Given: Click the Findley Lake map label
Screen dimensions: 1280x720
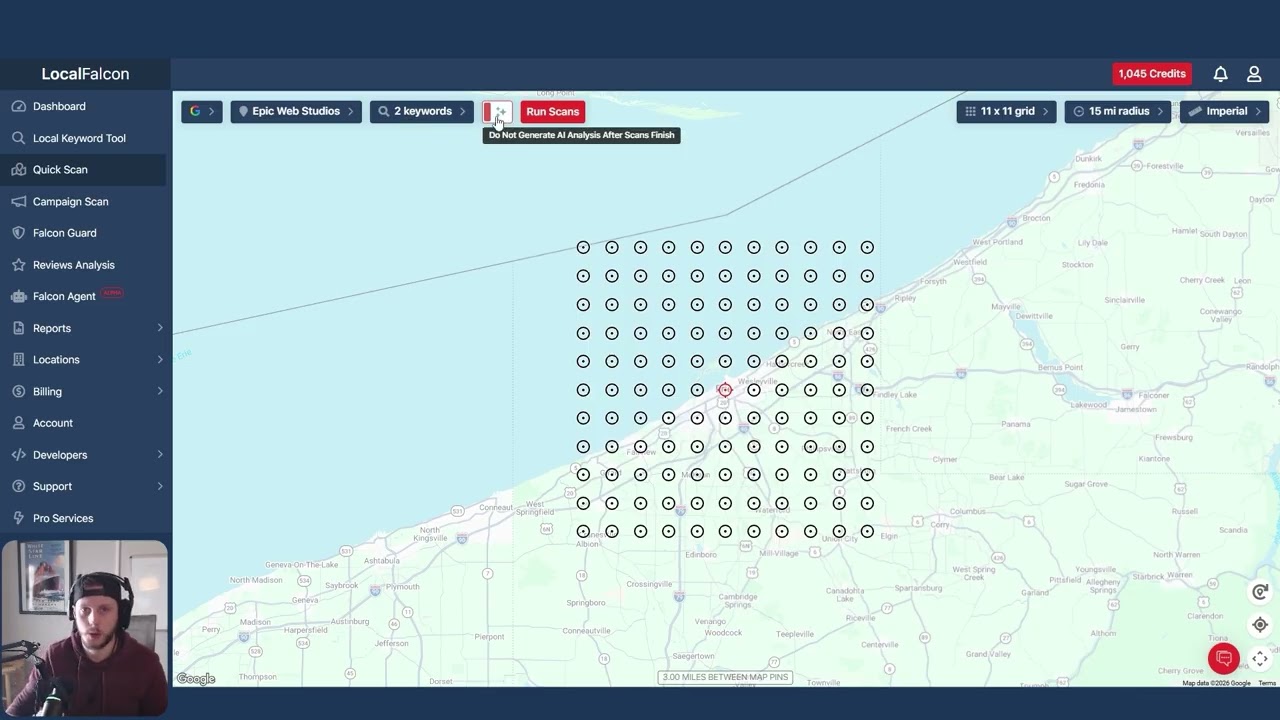Looking at the screenshot, I should [x=895, y=395].
